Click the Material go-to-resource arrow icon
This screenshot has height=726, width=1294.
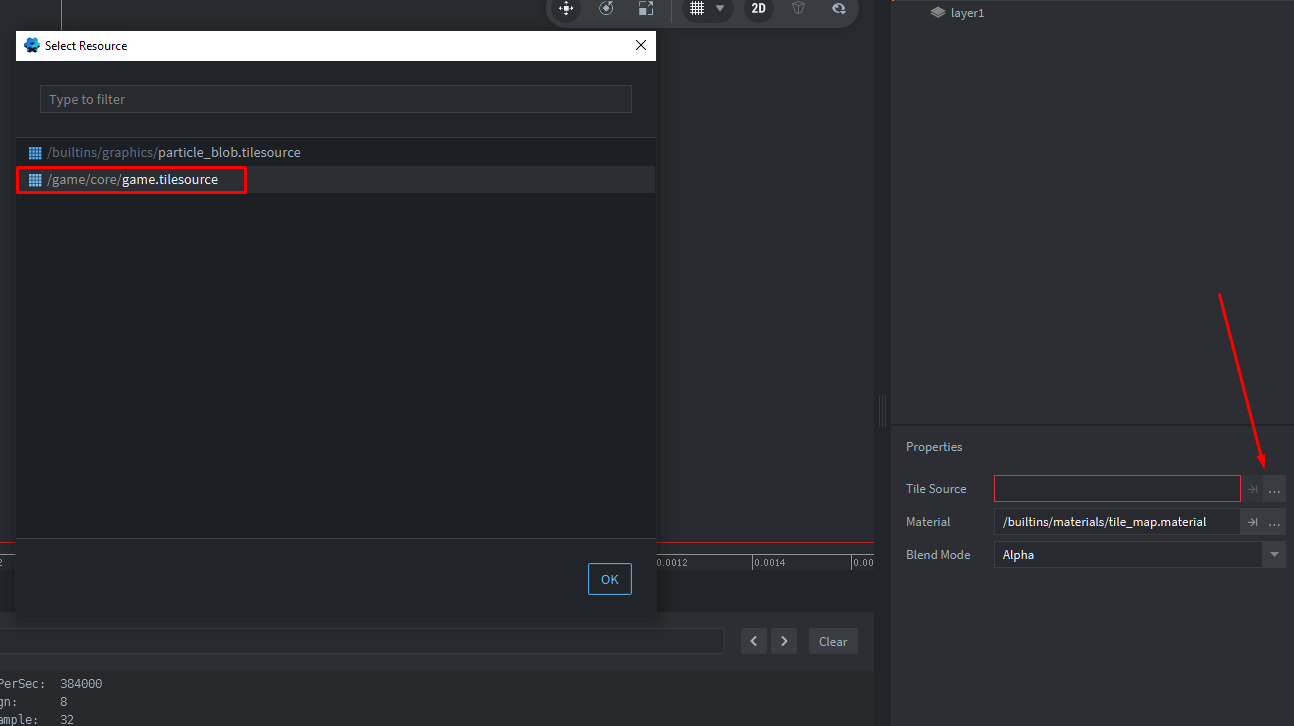pyautogui.click(x=1252, y=522)
